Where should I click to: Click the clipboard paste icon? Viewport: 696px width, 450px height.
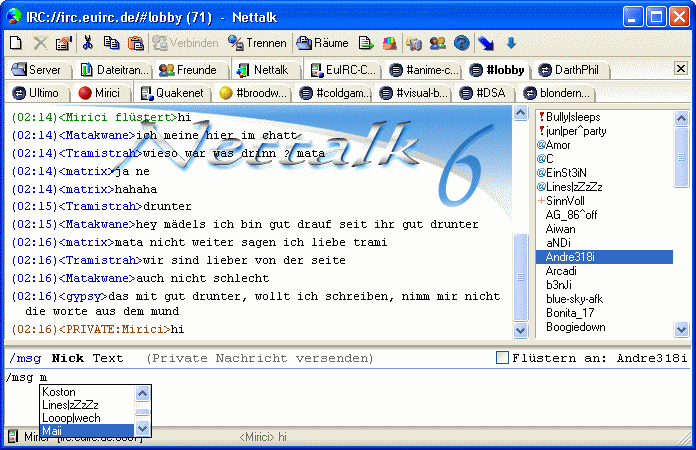coord(136,43)
